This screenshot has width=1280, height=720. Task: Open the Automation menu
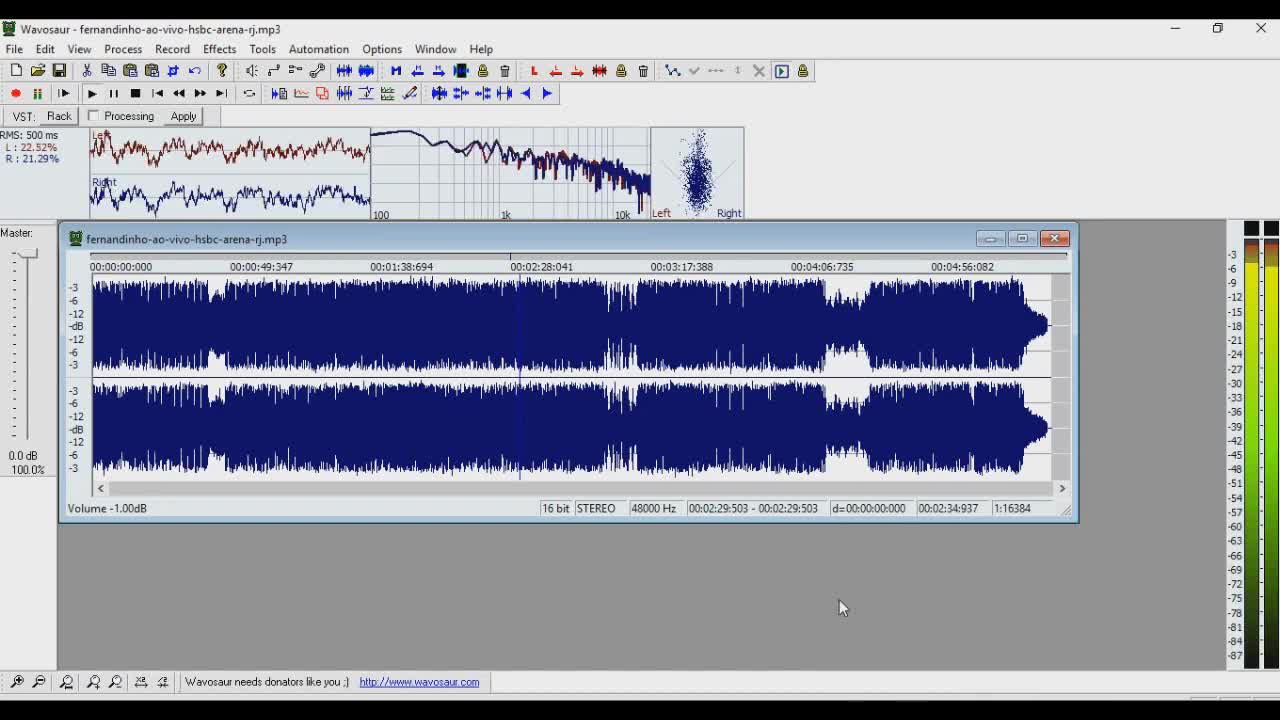pos(319,49)
